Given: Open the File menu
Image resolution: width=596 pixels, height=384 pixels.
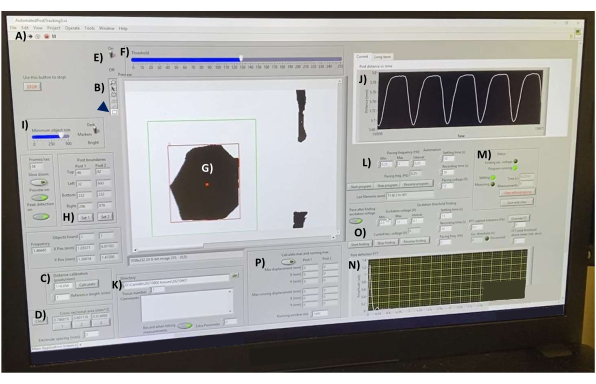Looking at the screenshot, I should tap(13, 28).
